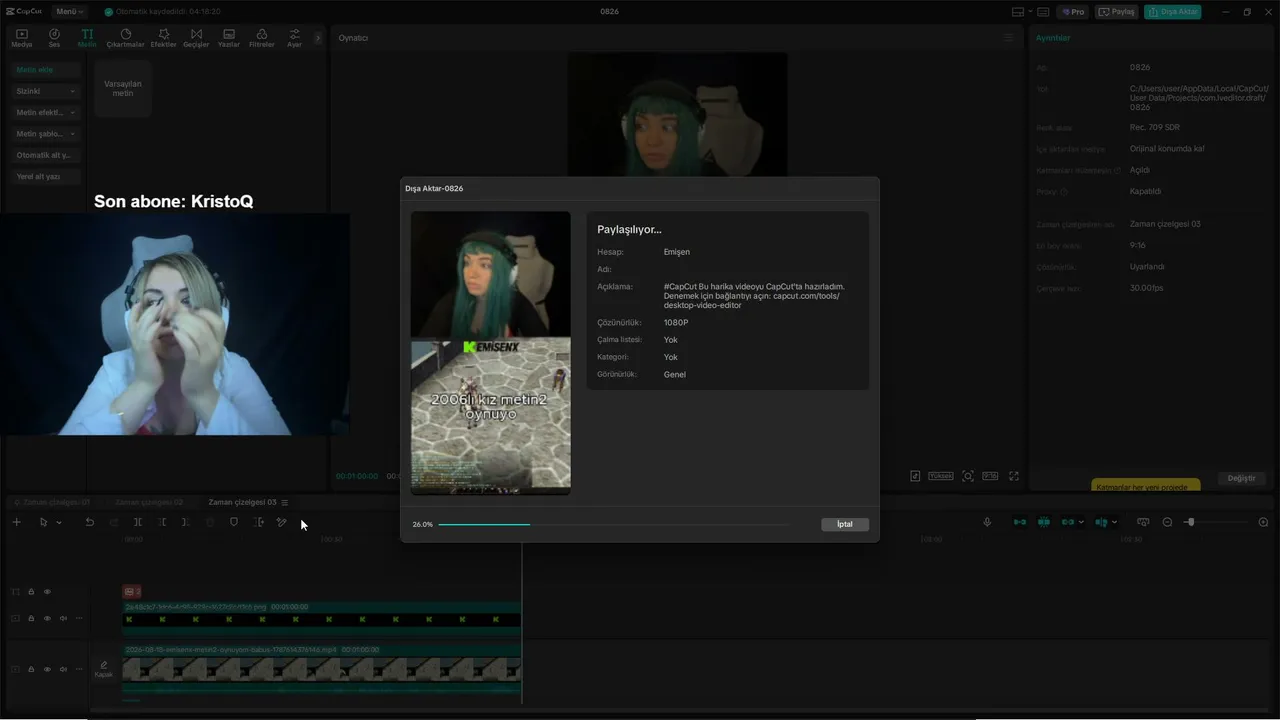Open the Yazılar captions tab

click(x=229, y=38)
